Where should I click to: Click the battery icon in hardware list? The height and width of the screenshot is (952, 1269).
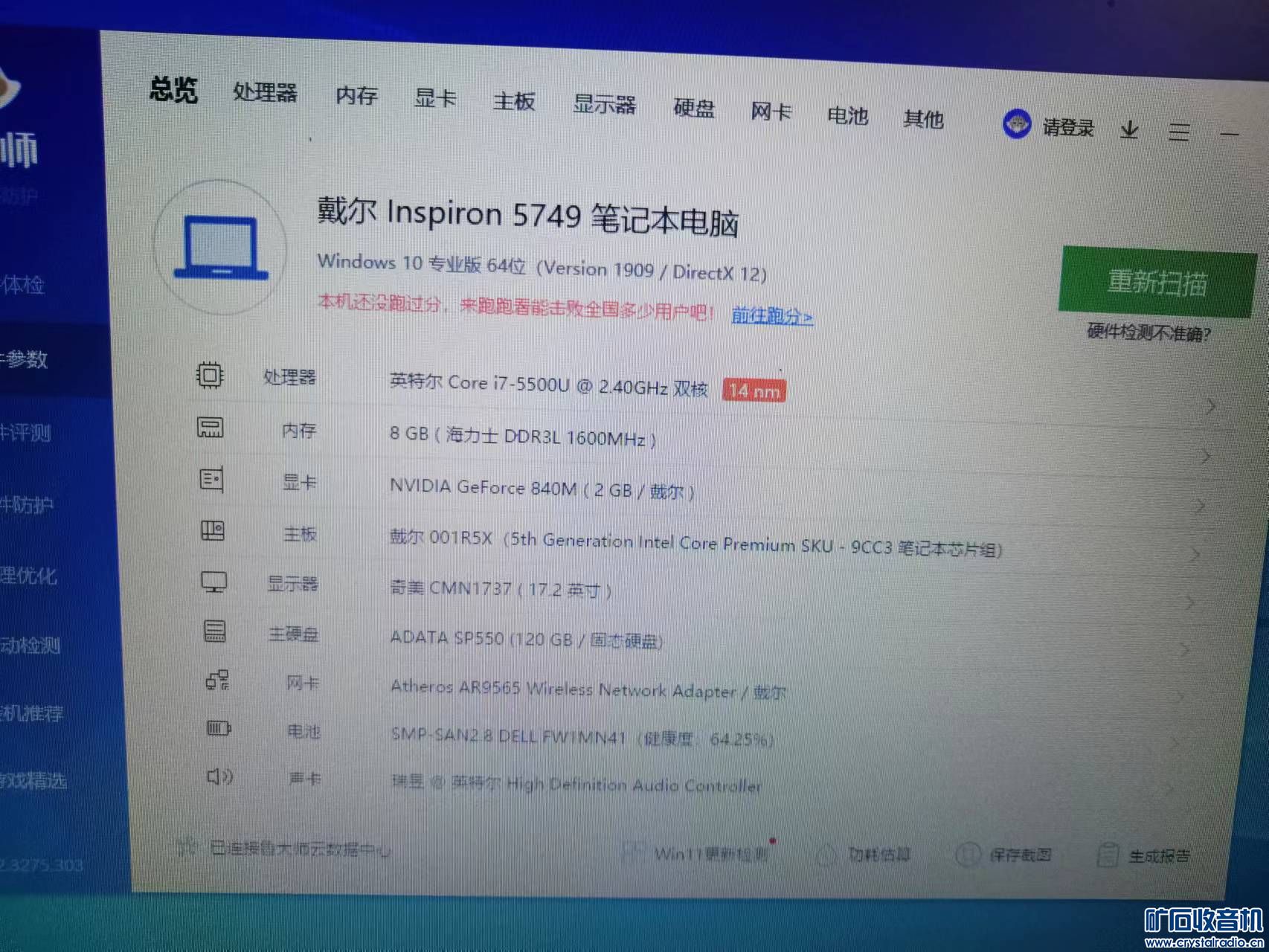219,728
